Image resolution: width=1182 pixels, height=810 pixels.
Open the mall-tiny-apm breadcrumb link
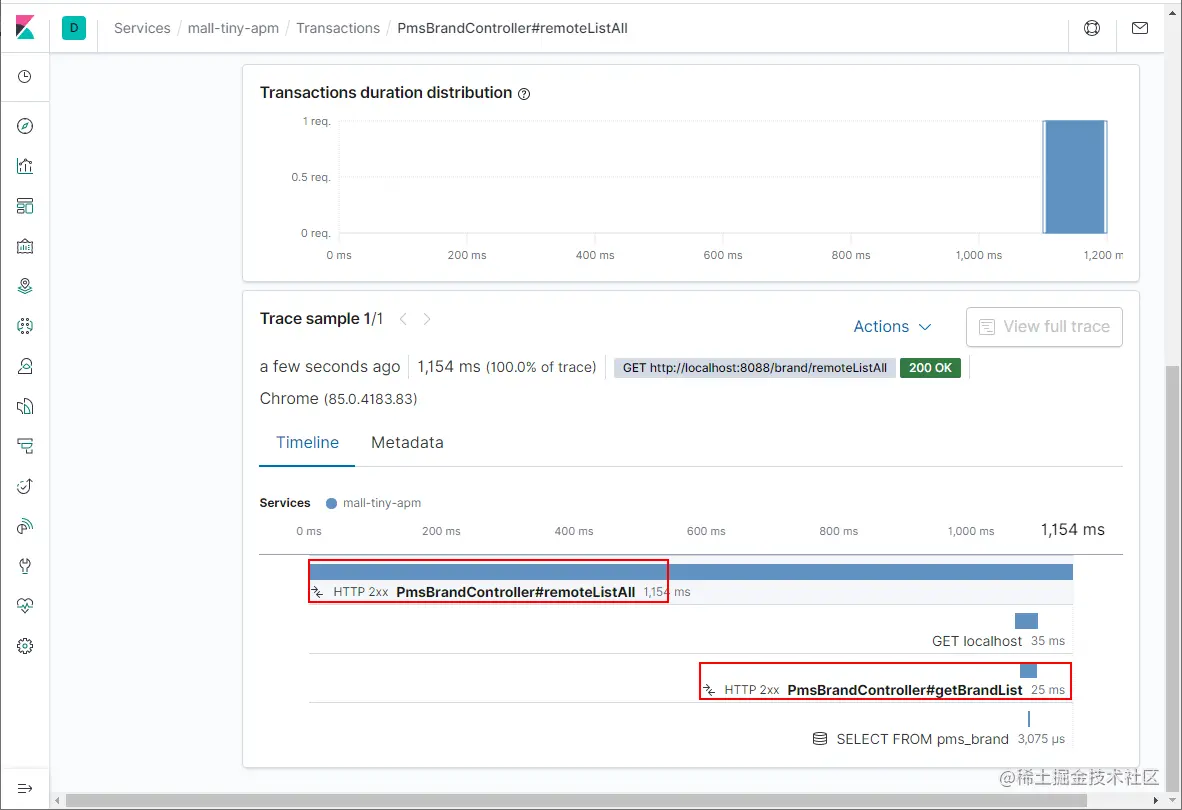pyautogui.click(x=233, y=28)
